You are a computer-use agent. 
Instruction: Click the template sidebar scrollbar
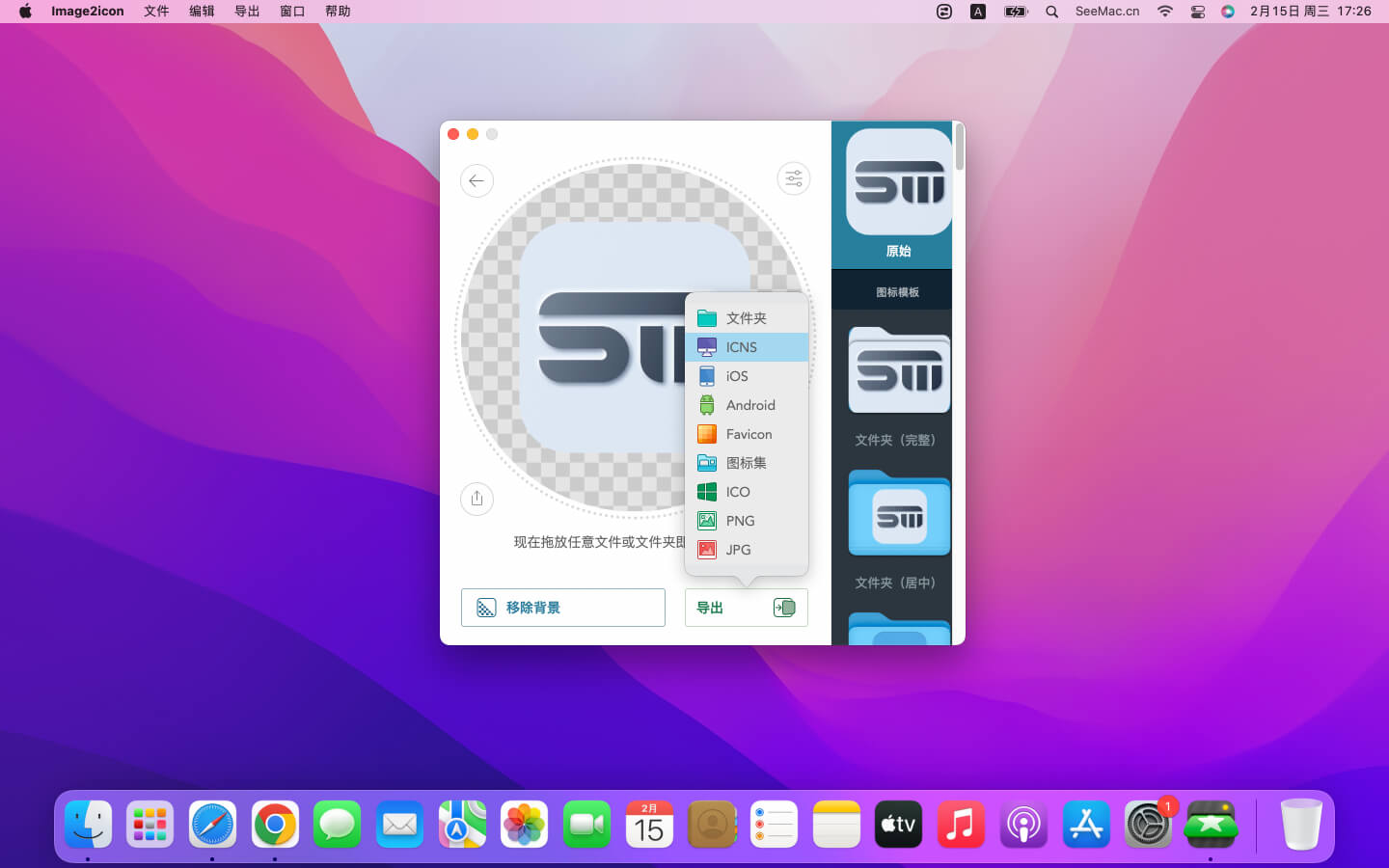[959, 148]
